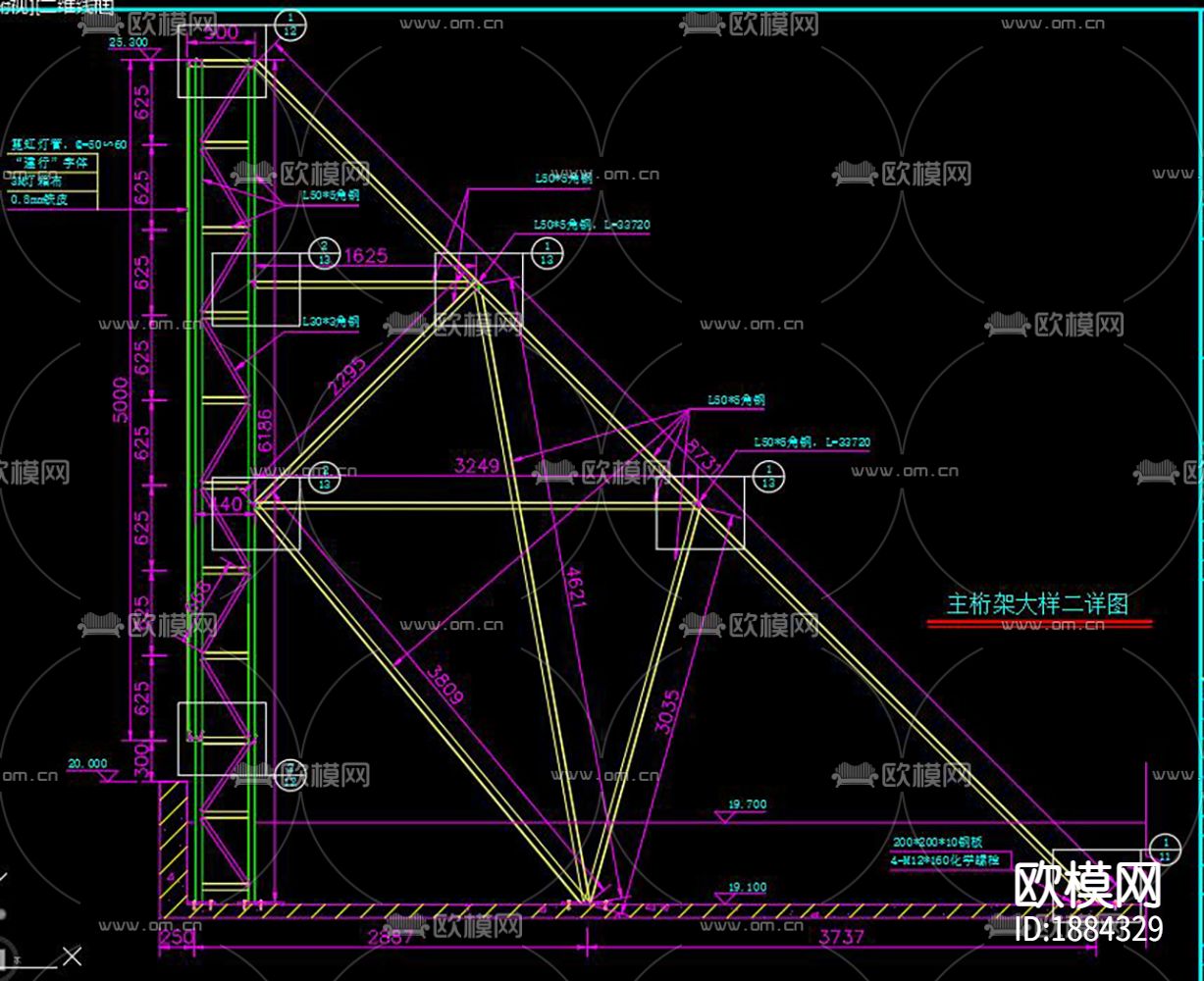Select the L30*3角钢 leader label
1204x981 pixels.
coord(331,321)
